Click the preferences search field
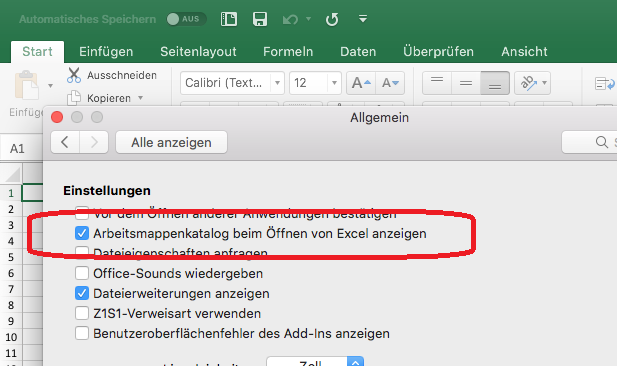The width and height of the screenshot is (617, 366). tap(589, 142)
